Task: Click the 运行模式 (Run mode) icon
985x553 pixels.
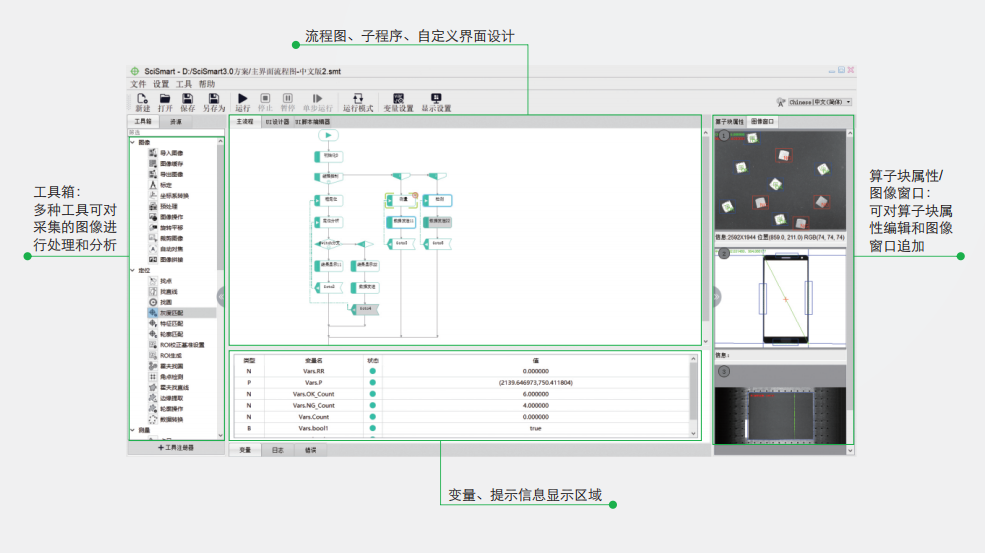Action: point(358,99)
